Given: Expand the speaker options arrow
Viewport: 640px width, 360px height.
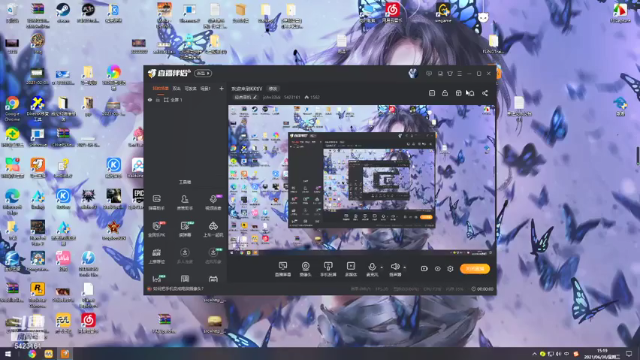Looking at the screenshot, I should click(x=404, y=267).
